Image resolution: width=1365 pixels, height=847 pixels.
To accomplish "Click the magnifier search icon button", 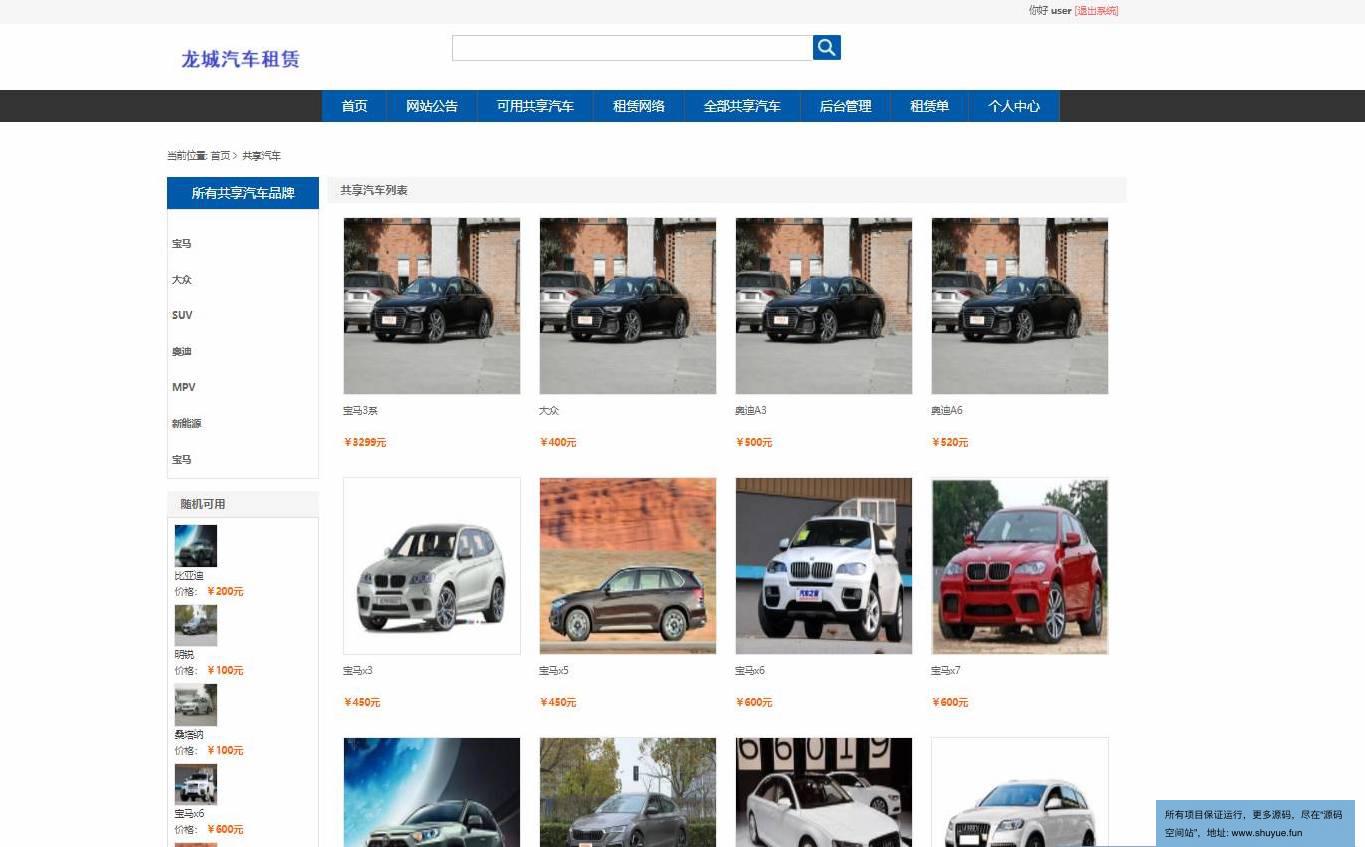I will [826, 47].
